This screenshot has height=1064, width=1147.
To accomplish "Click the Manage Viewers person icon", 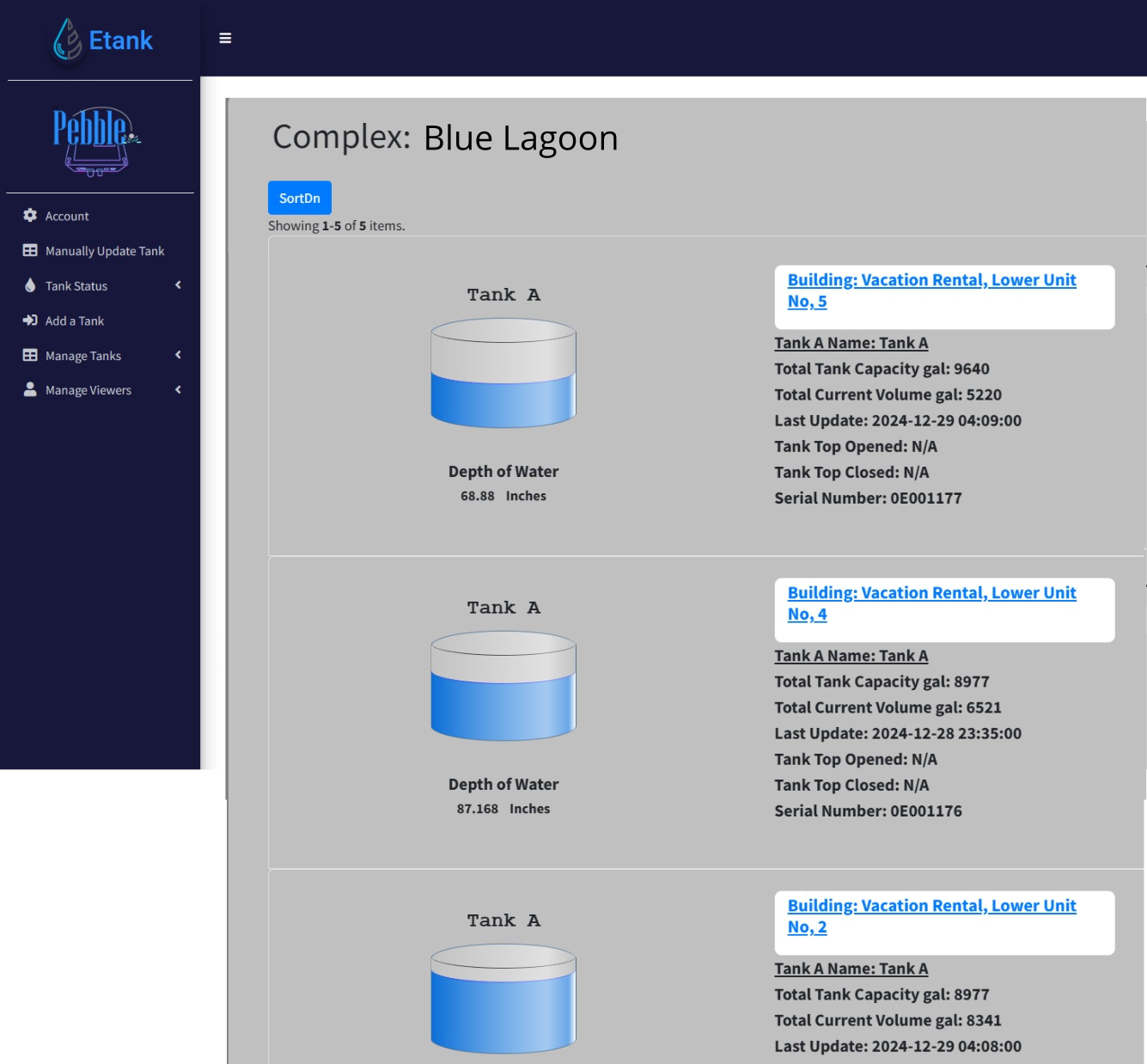I will 30,389.
